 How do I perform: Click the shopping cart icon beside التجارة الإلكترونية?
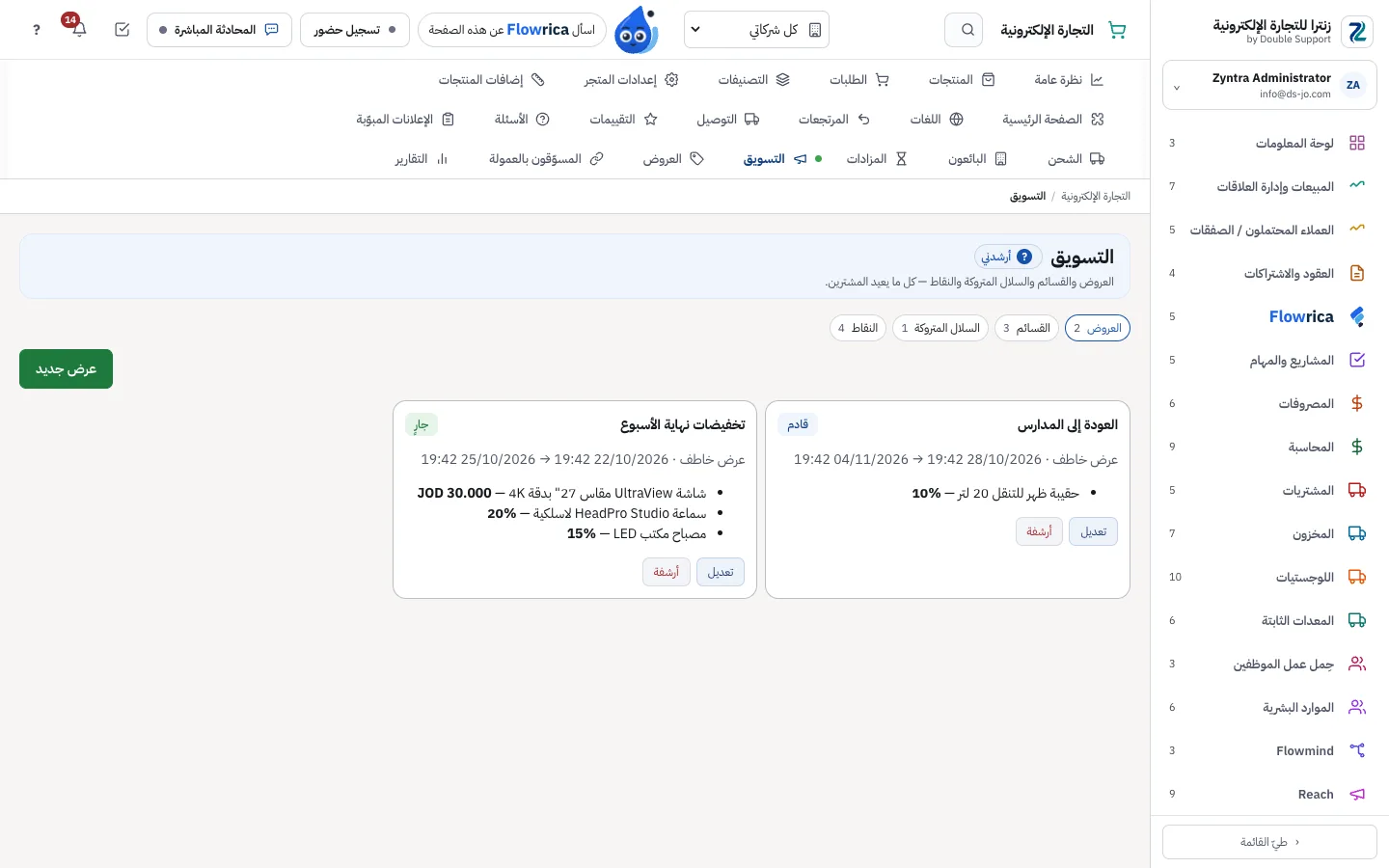coord(1117,30)
